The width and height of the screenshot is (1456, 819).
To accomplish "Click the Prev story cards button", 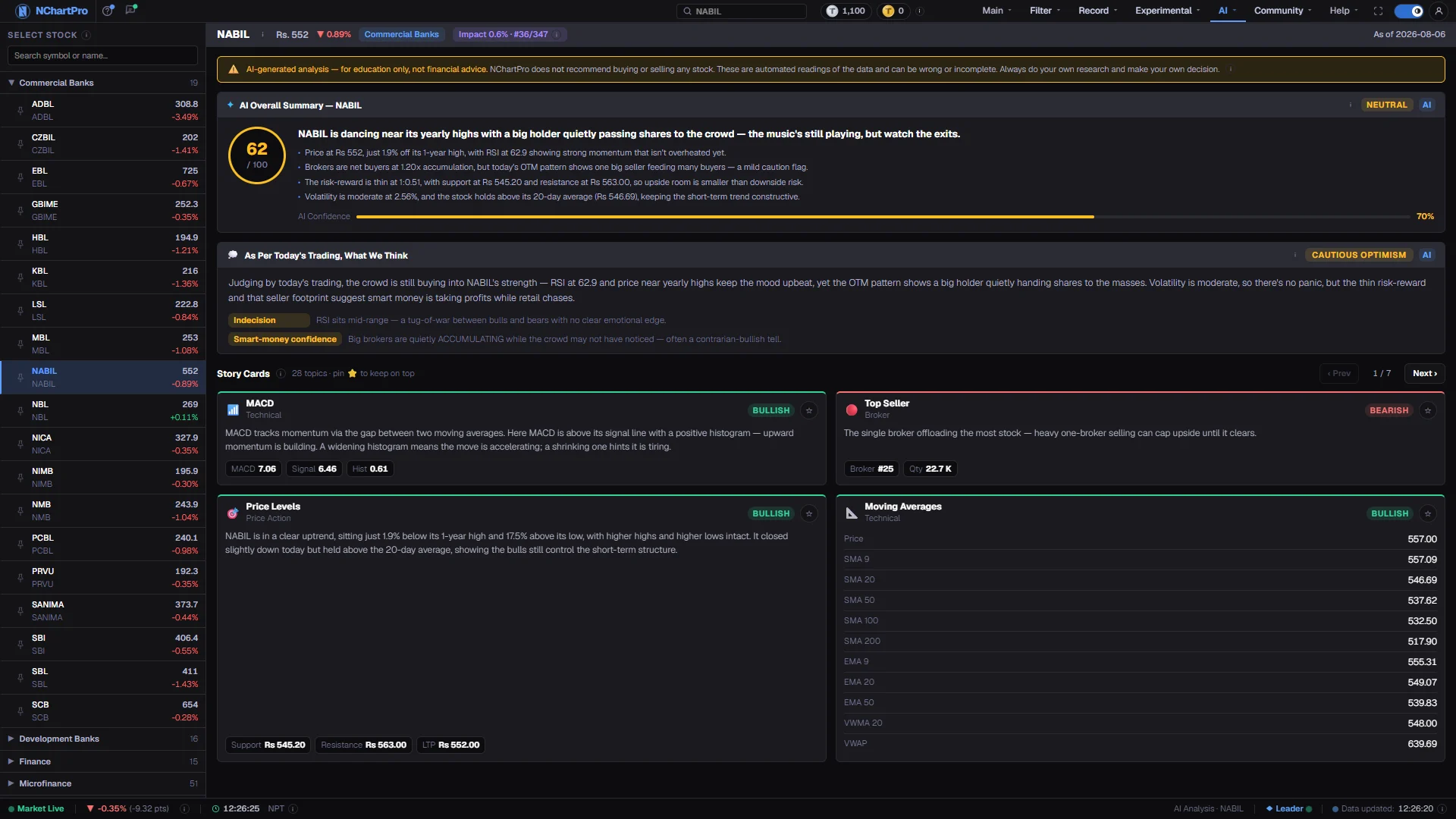I will pyautogui.click(x=1338, y=373).
